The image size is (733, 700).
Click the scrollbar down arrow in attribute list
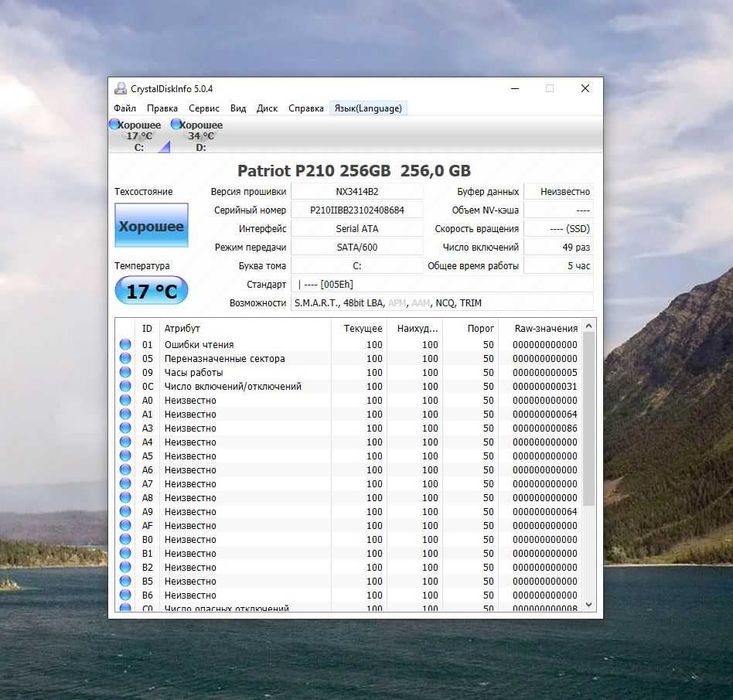tap(589, 605)
